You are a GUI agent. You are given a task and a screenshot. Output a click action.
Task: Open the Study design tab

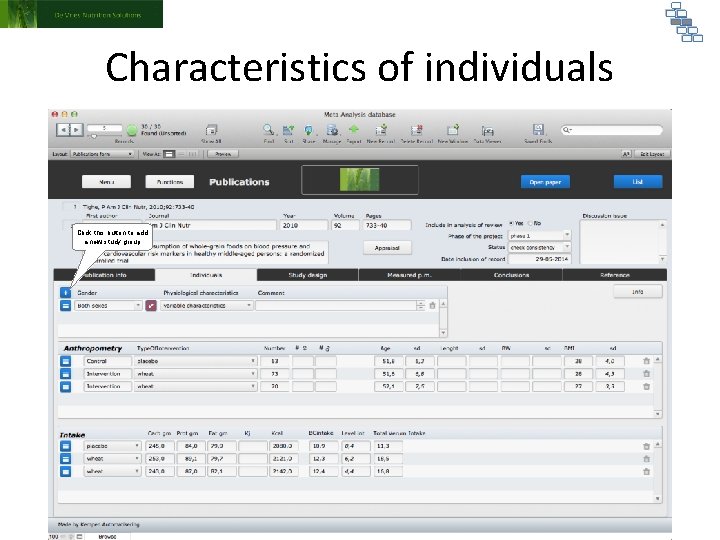(308, 275)
